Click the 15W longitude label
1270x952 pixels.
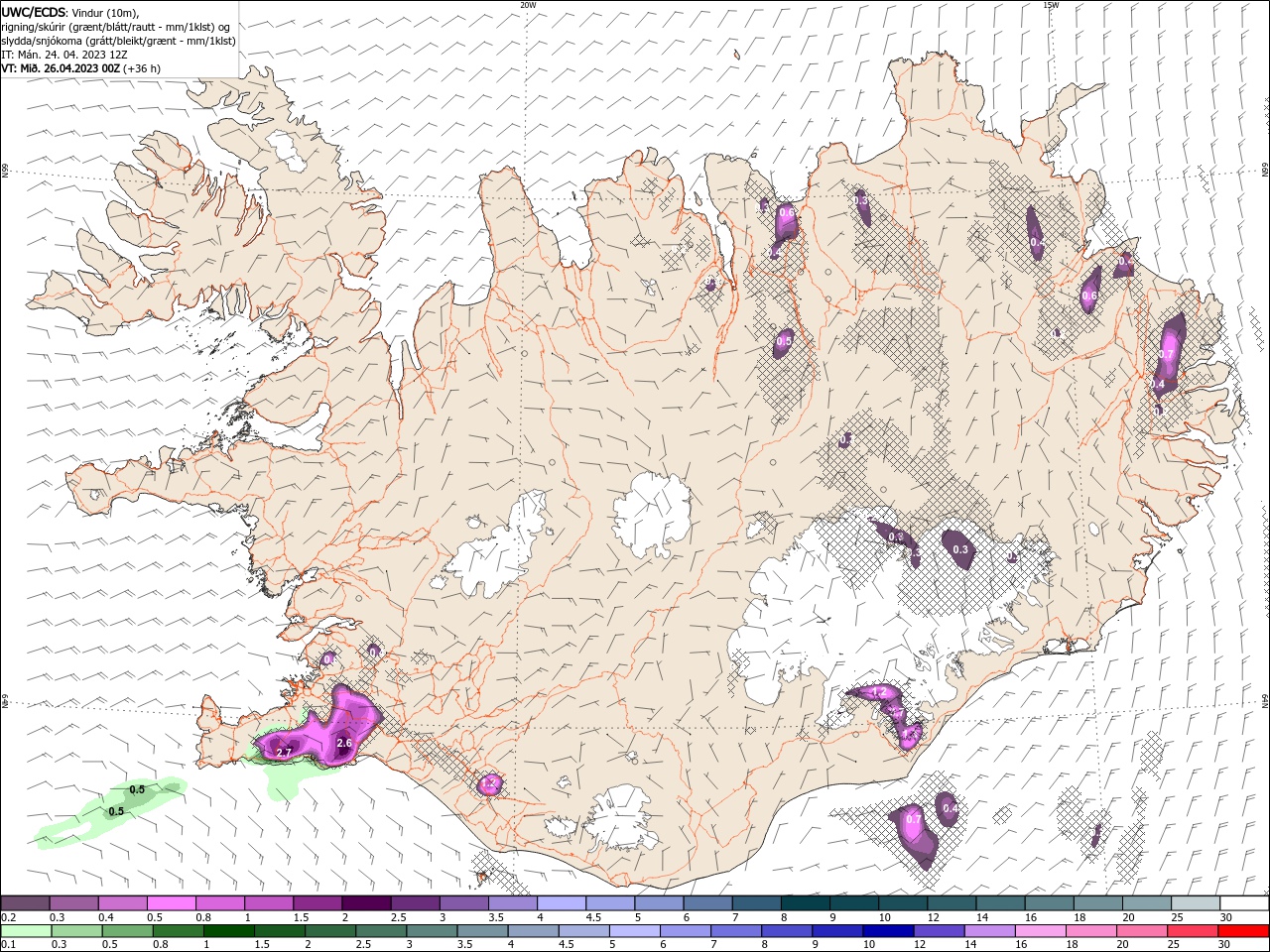click(1051, 5)
